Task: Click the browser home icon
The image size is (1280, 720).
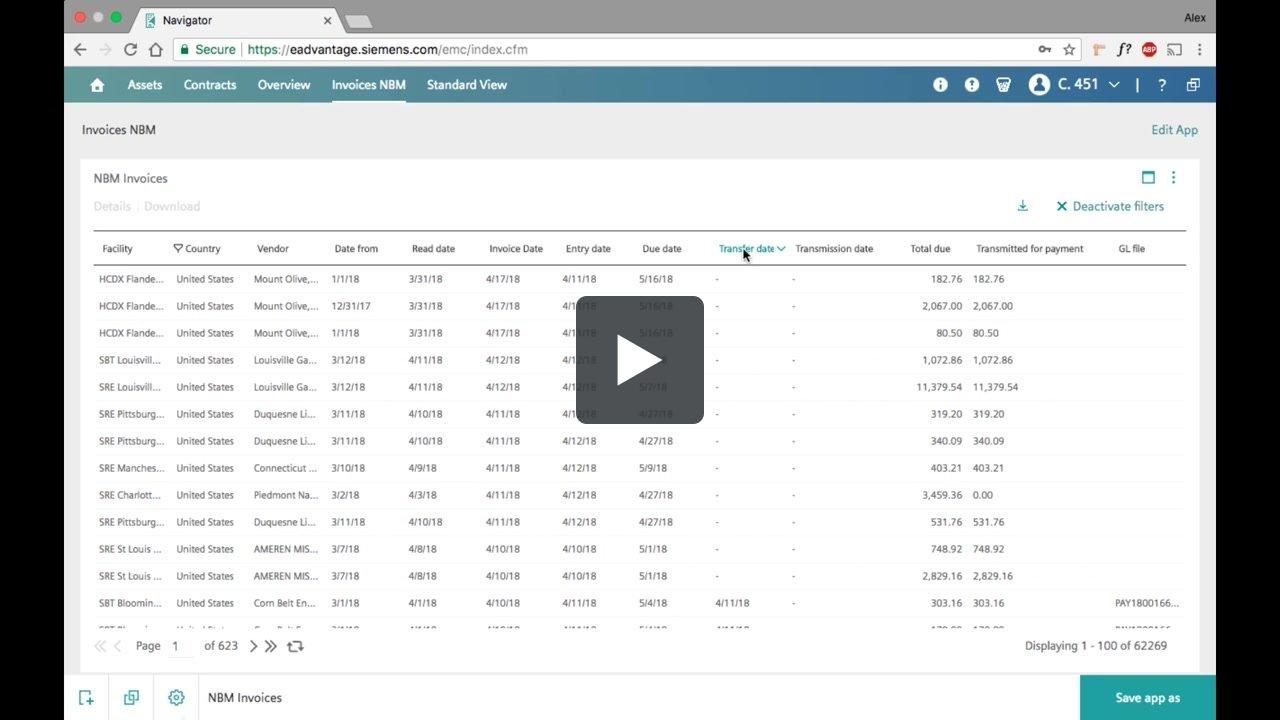Action: 155,49
